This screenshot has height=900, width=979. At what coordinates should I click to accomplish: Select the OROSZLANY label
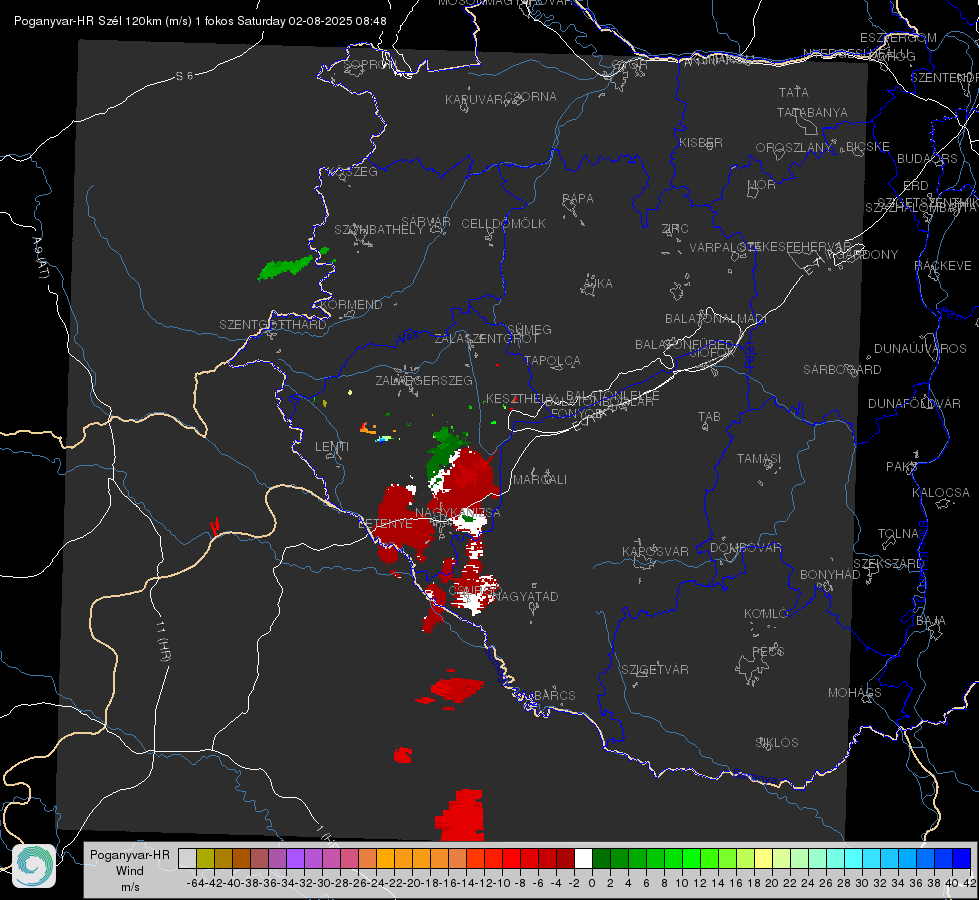coord(794,148)
